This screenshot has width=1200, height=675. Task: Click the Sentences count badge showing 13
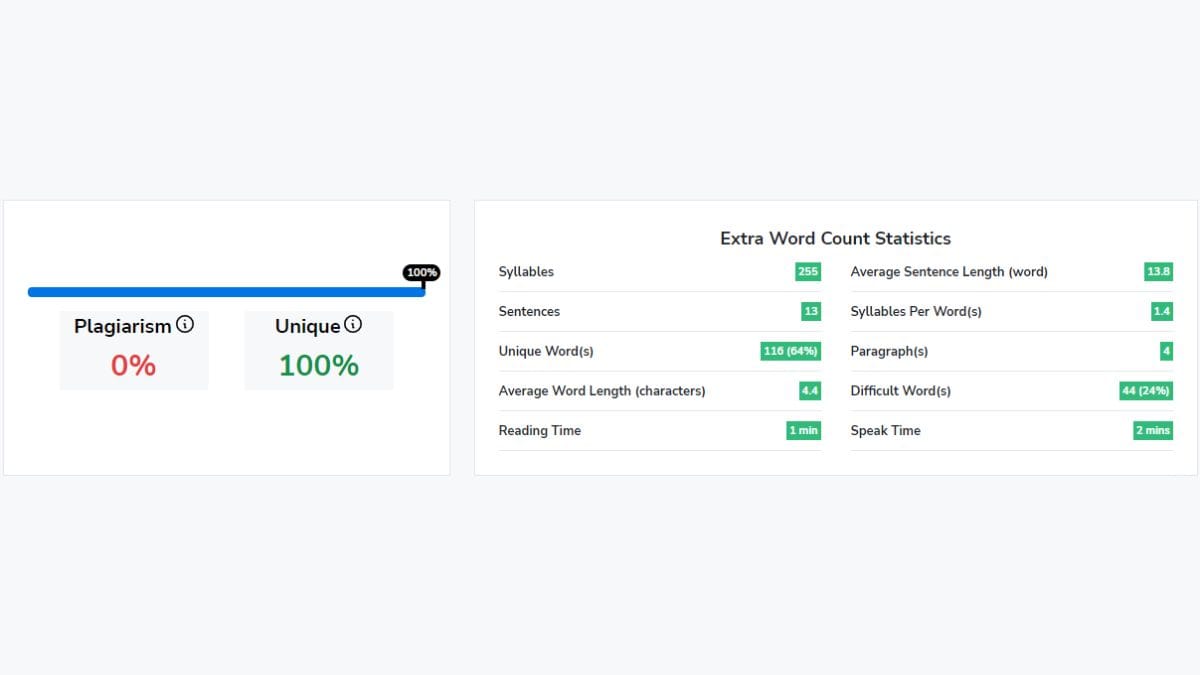808,311
